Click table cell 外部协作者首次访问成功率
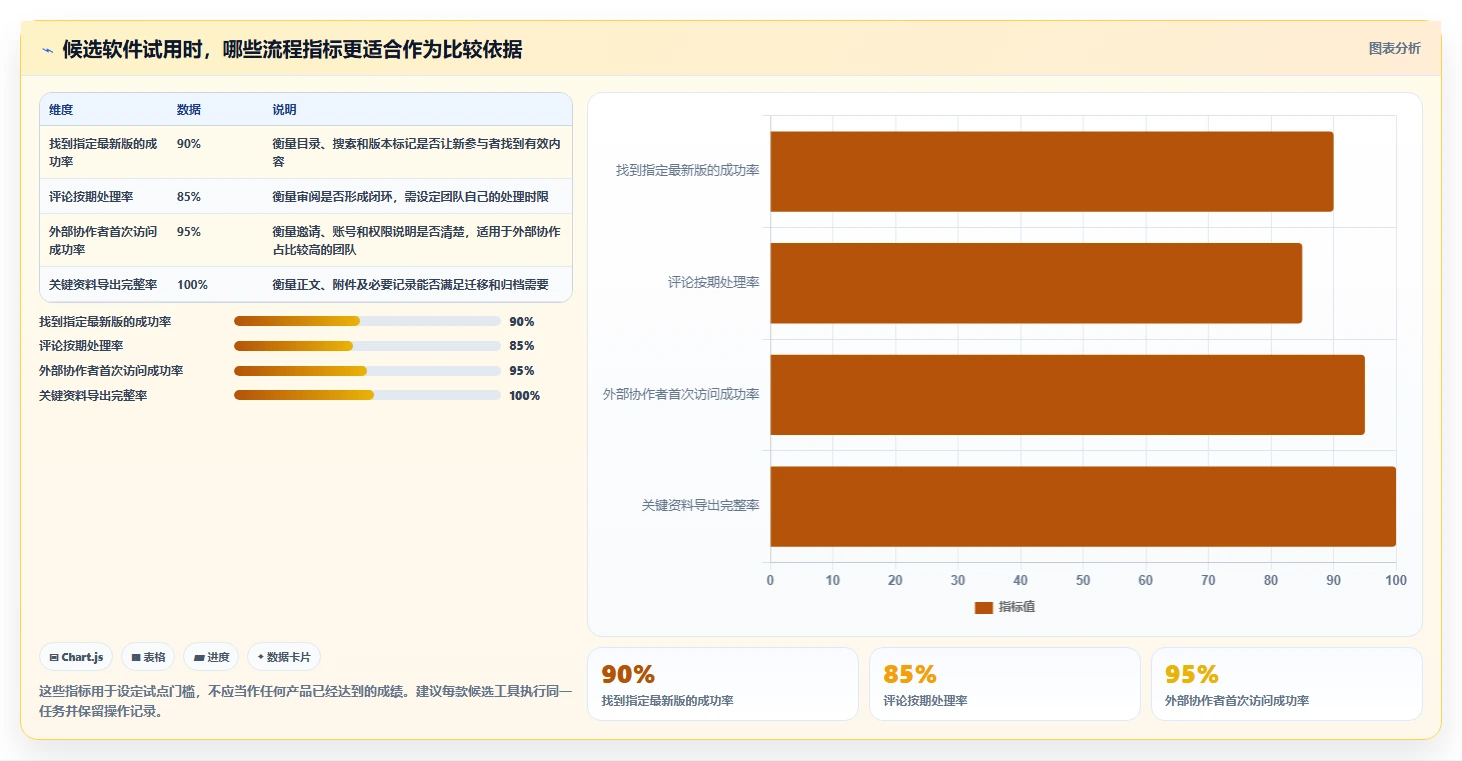This screenshot has width=1462, height=761. [104, 240]
